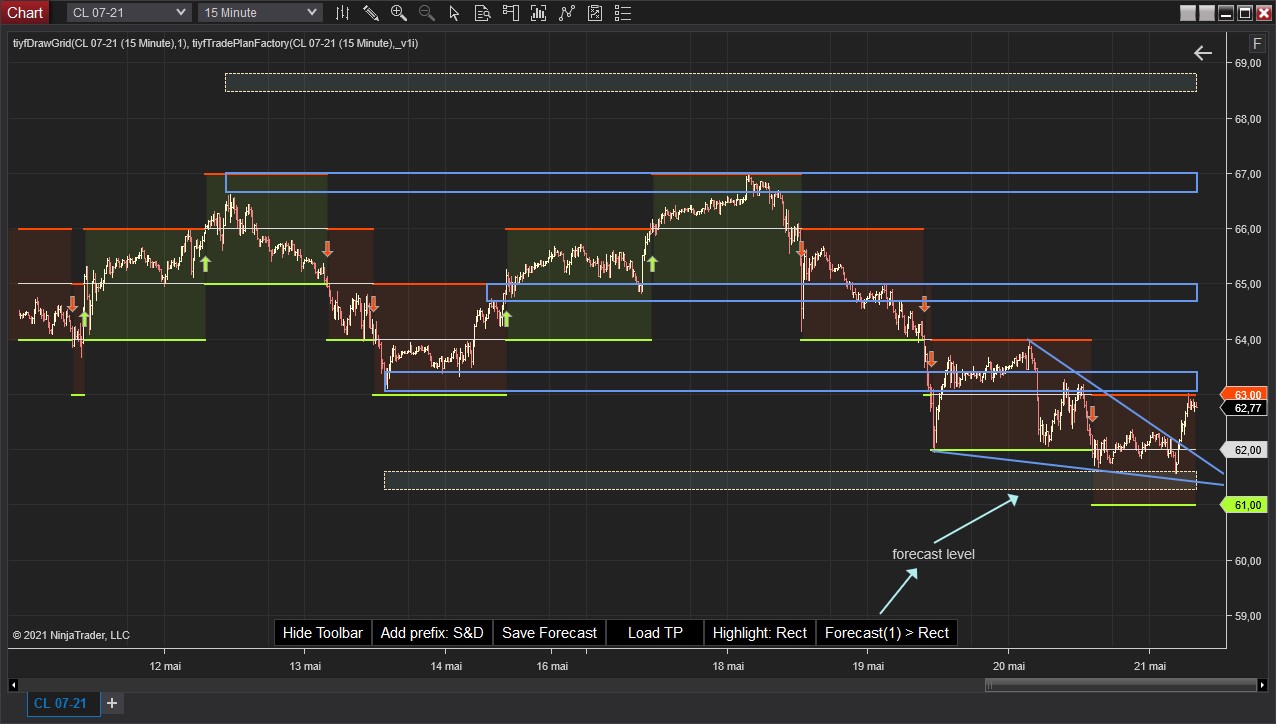Screen dimensions: 1276x724
Task: Click the Forecast(1) > Rect button
Action: [887, 633]
